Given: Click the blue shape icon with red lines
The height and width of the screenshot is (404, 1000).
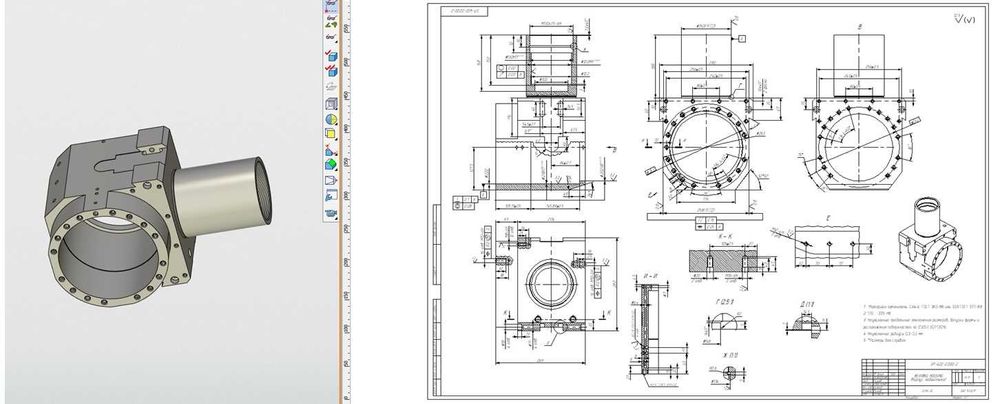Looking at the screenshot, I should click(330, 150).
